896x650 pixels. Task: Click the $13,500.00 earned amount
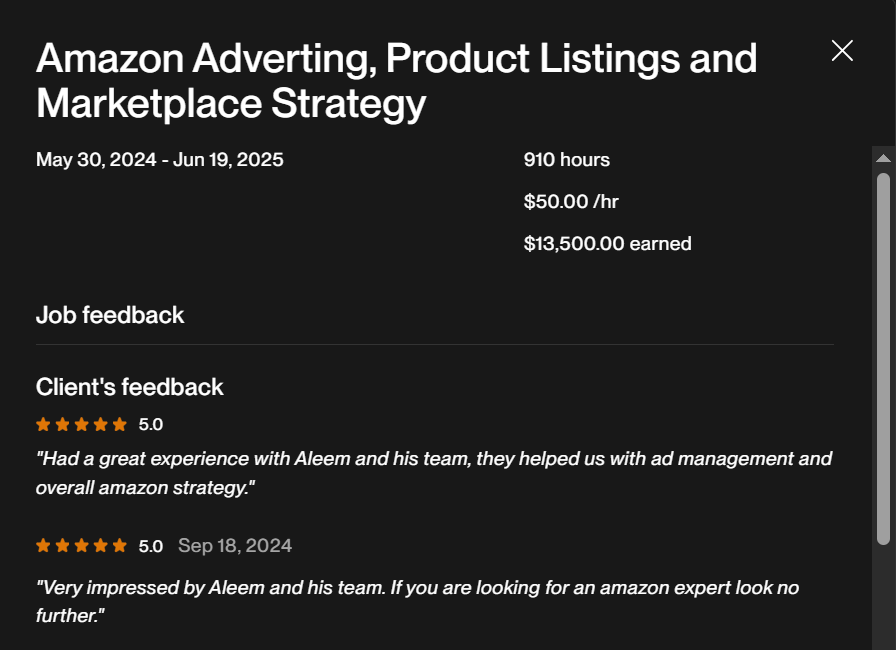(607, 244)
